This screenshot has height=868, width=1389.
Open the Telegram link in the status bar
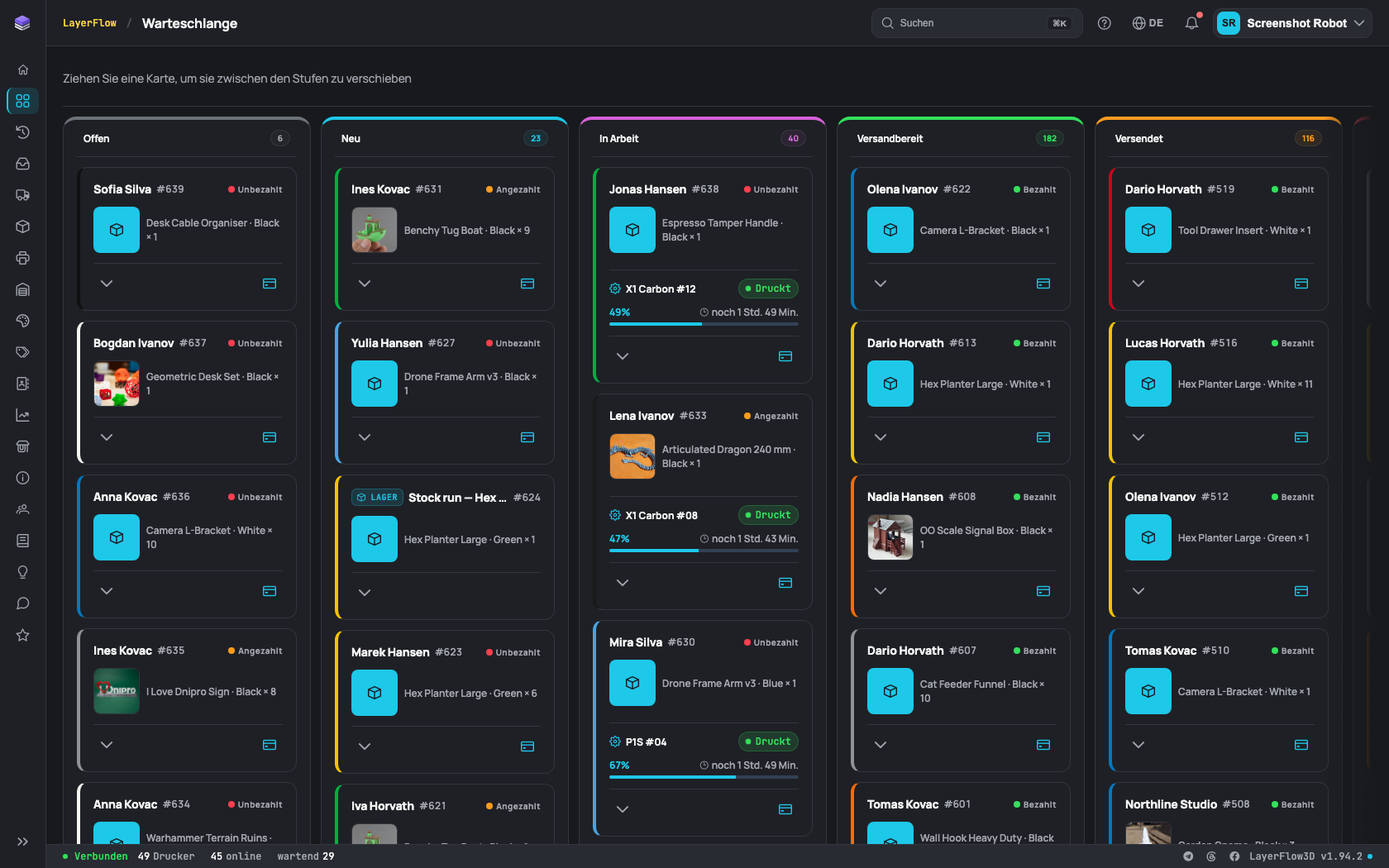point(1188,856)
